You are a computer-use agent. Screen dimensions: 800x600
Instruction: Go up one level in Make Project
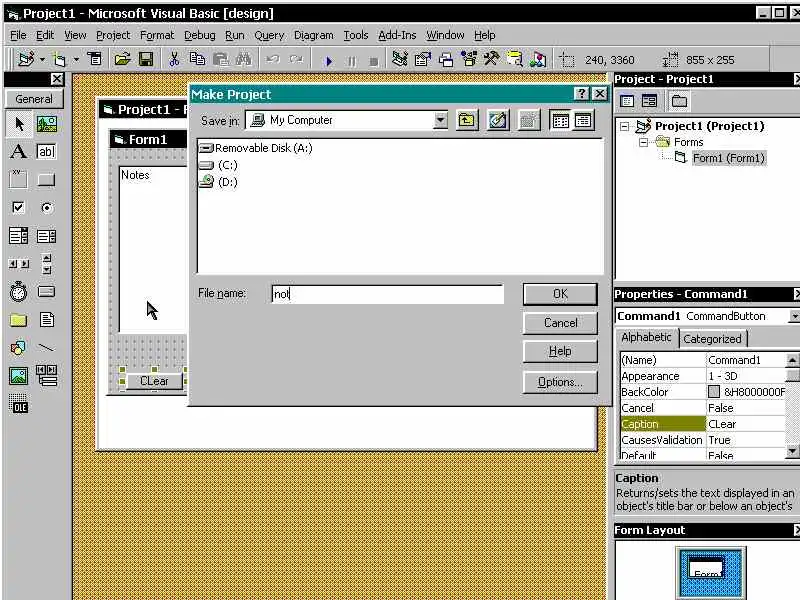coord(466,120)
